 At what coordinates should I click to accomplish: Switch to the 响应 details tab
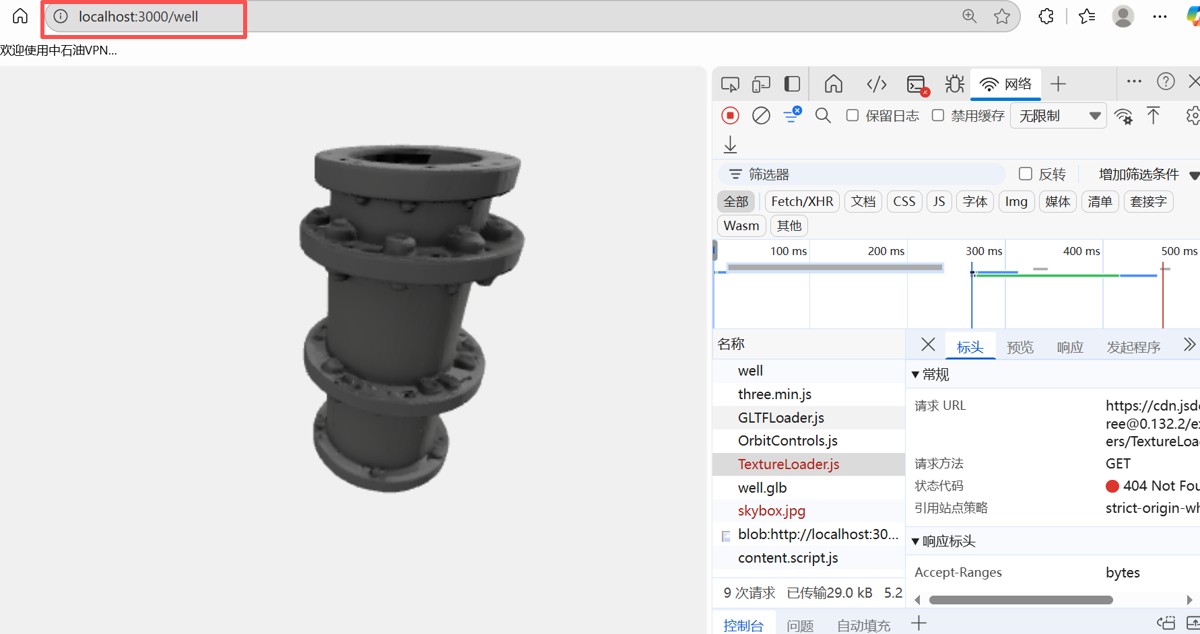point(1070,347)
